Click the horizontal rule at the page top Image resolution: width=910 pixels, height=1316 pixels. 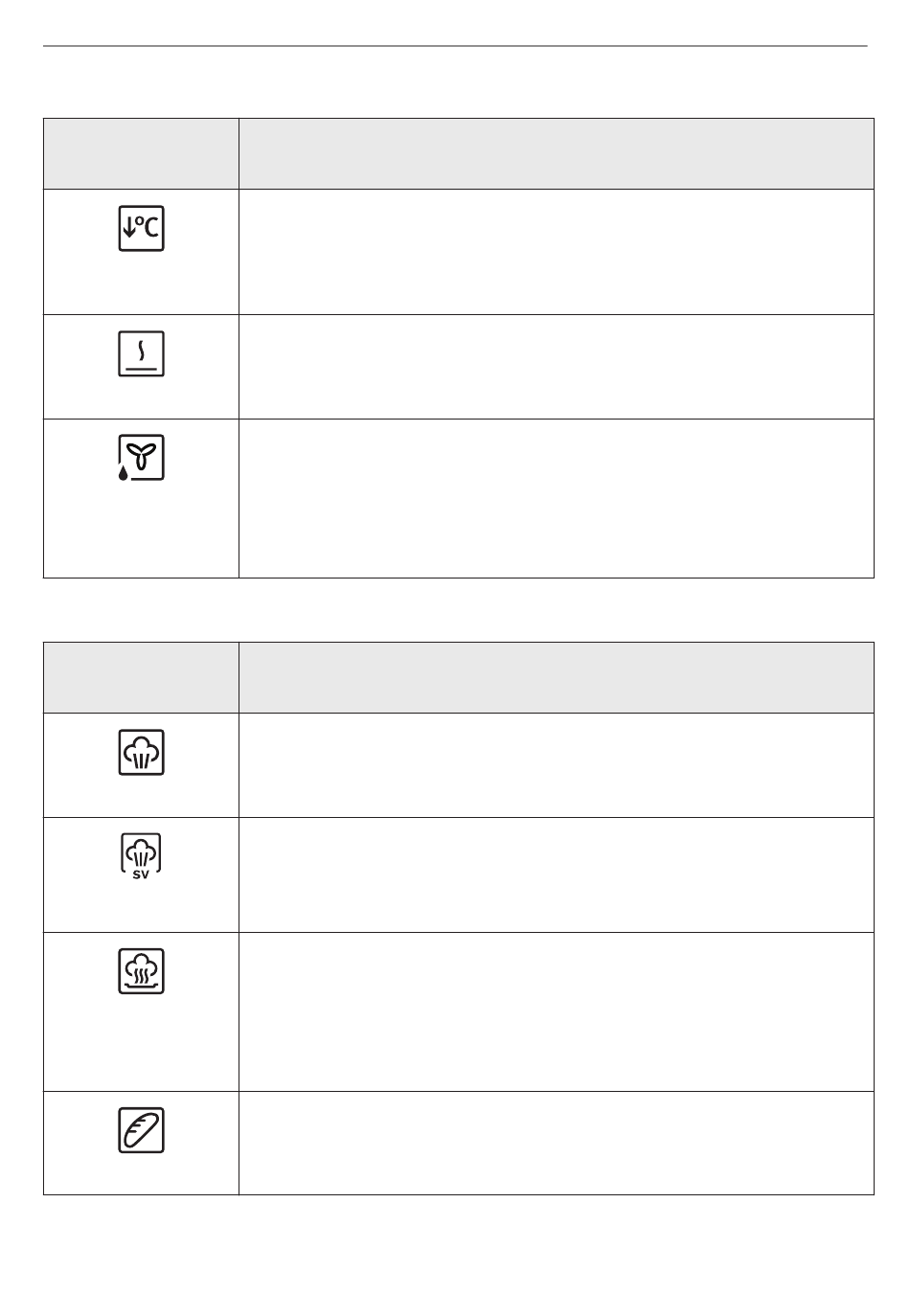[x=455, y=45]
